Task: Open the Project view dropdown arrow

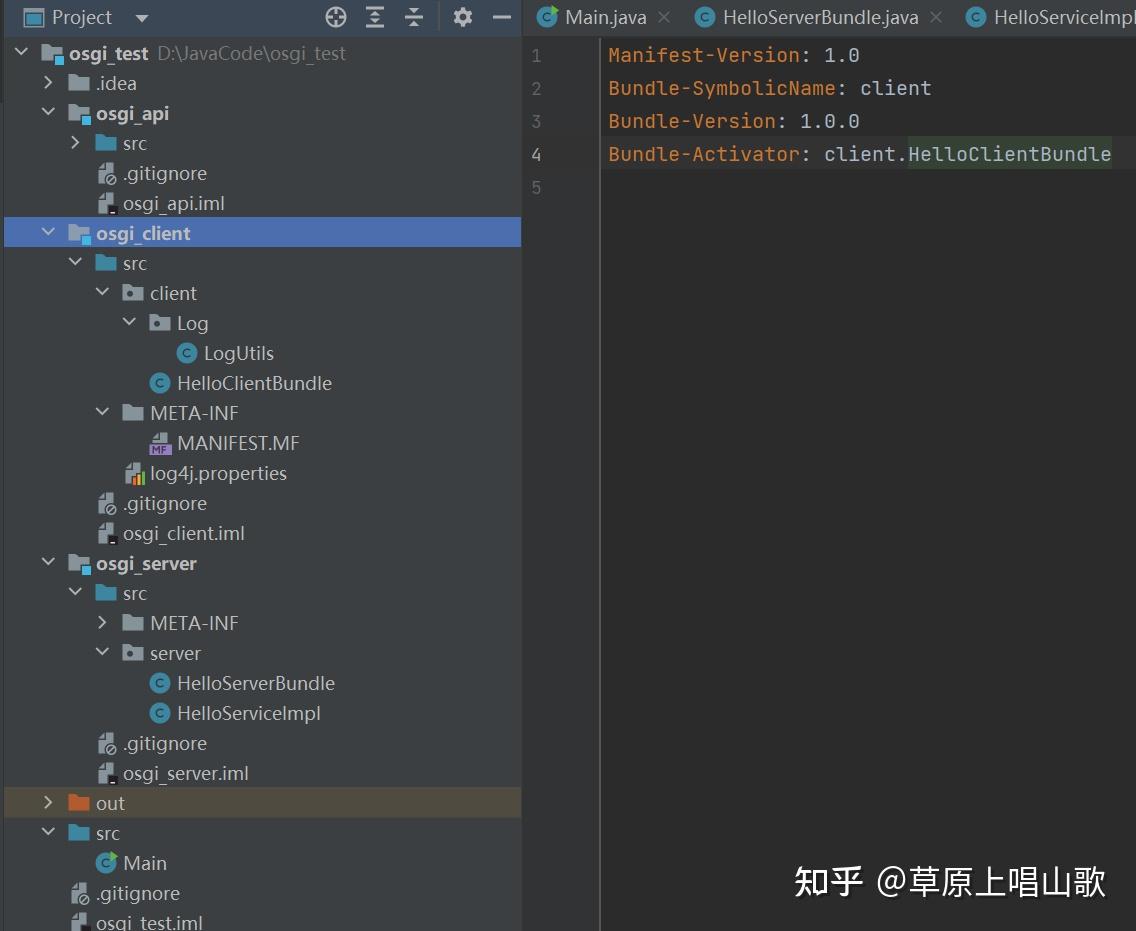Action: click(142, 18)
